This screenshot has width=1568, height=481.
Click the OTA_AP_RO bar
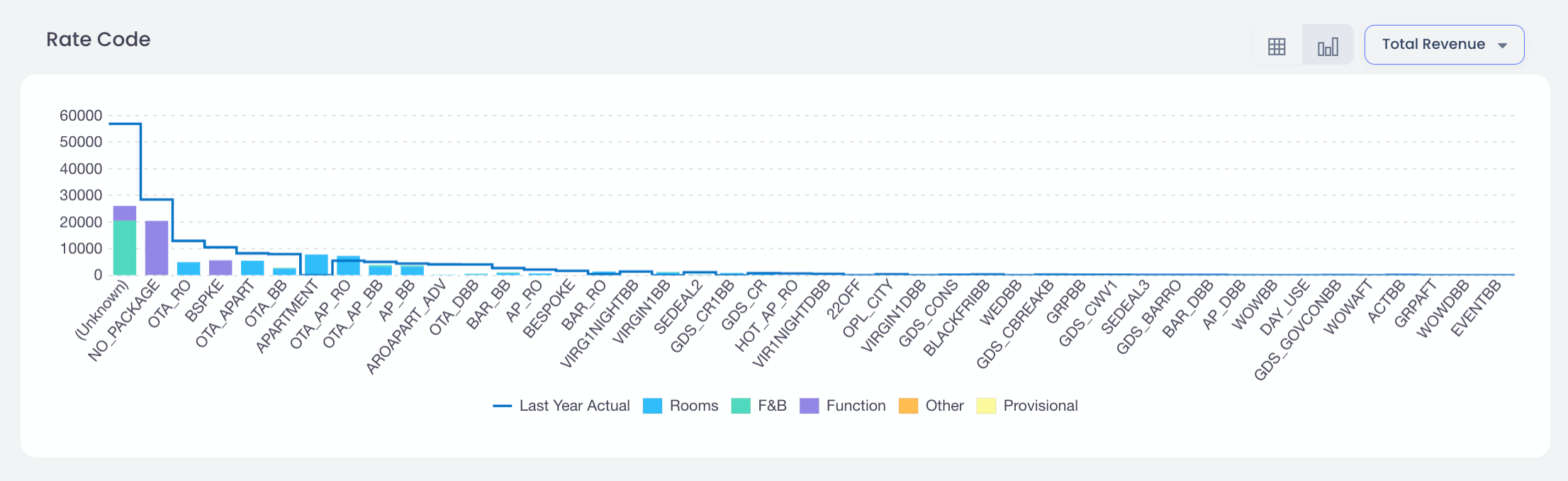[348, 265]
